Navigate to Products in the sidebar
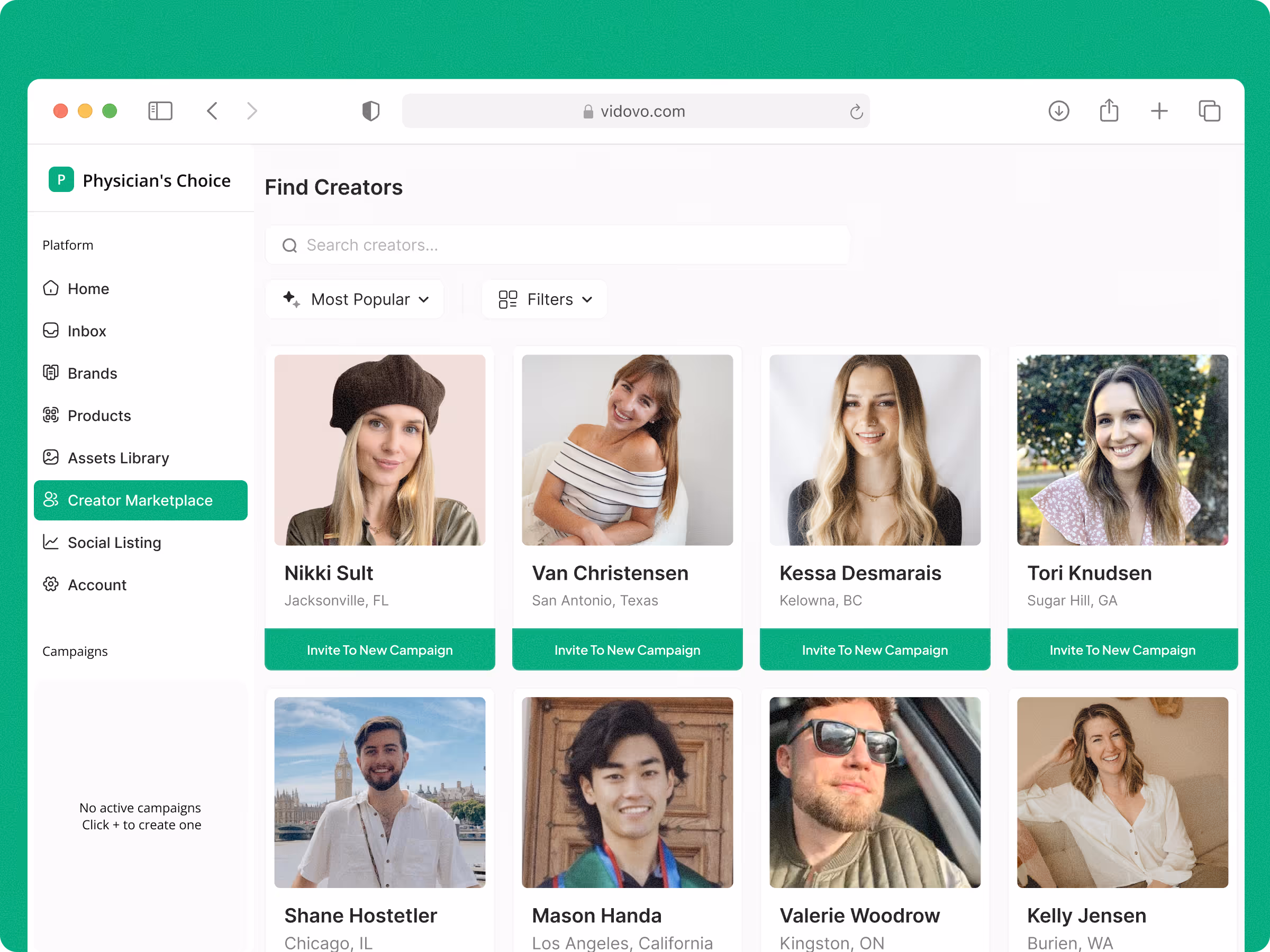This screenshot has height=952, width=1270. [141, 415]
